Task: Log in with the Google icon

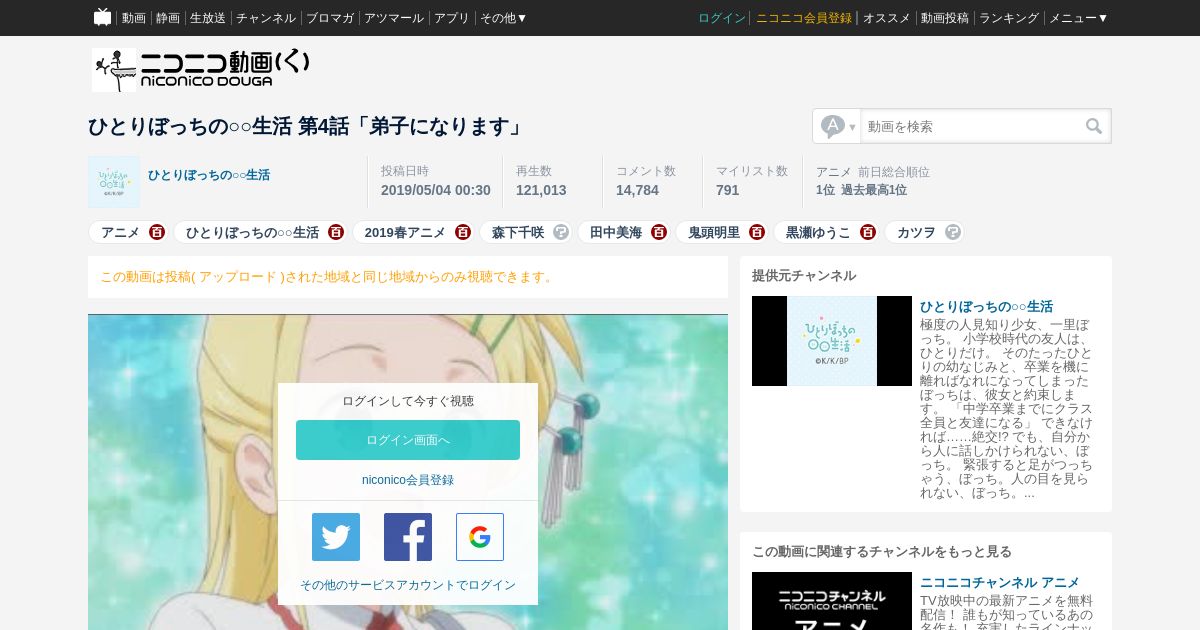Action: point(480,537)
